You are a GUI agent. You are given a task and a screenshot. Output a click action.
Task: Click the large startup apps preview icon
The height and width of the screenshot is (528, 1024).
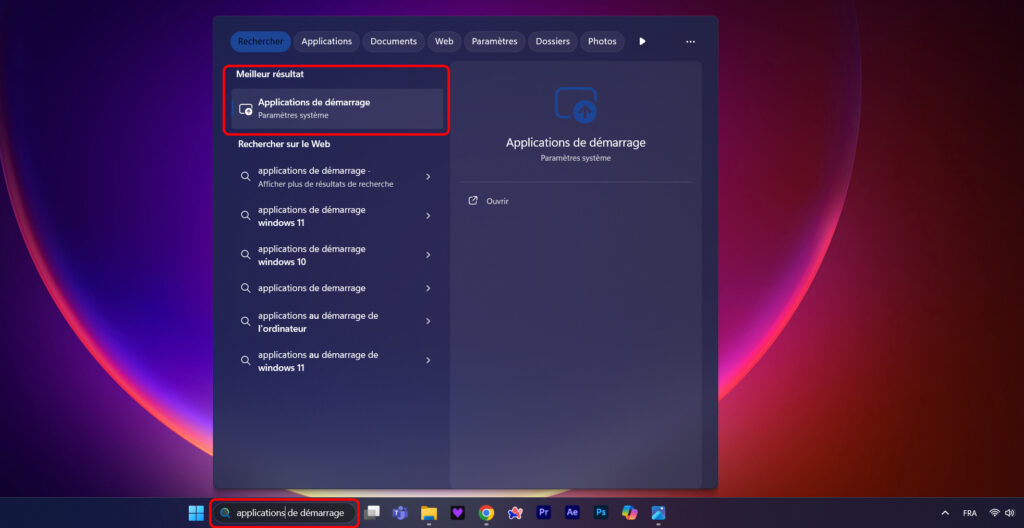pyautogui.click(x=575, y=105)
